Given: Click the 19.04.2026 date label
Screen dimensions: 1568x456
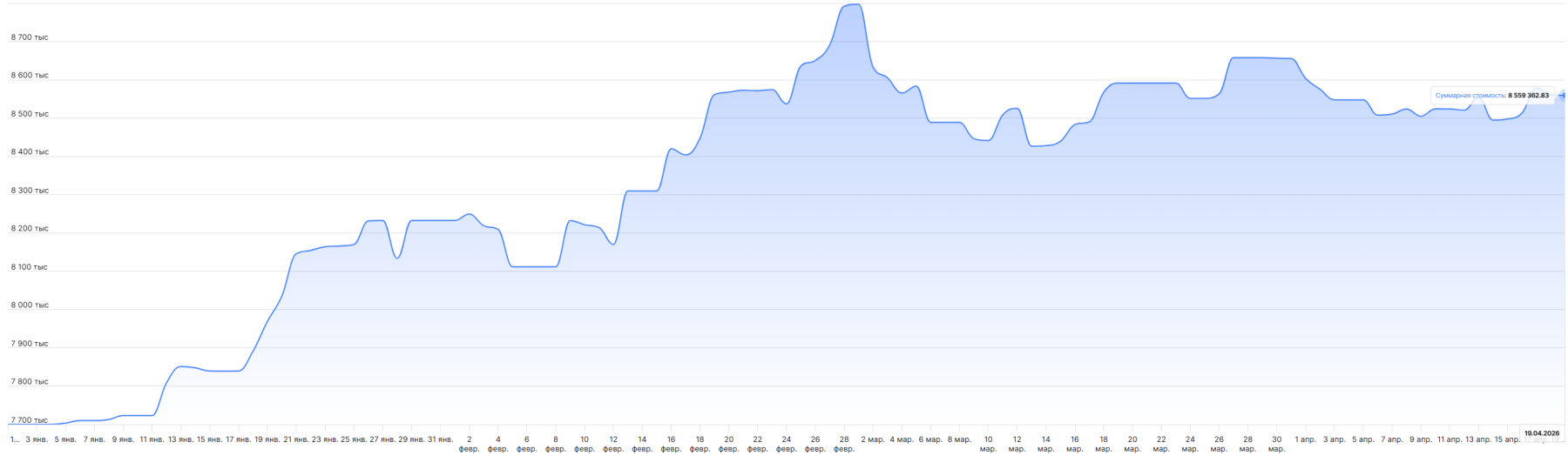Looking at the screenshot, I should [x=1541, y=433].
